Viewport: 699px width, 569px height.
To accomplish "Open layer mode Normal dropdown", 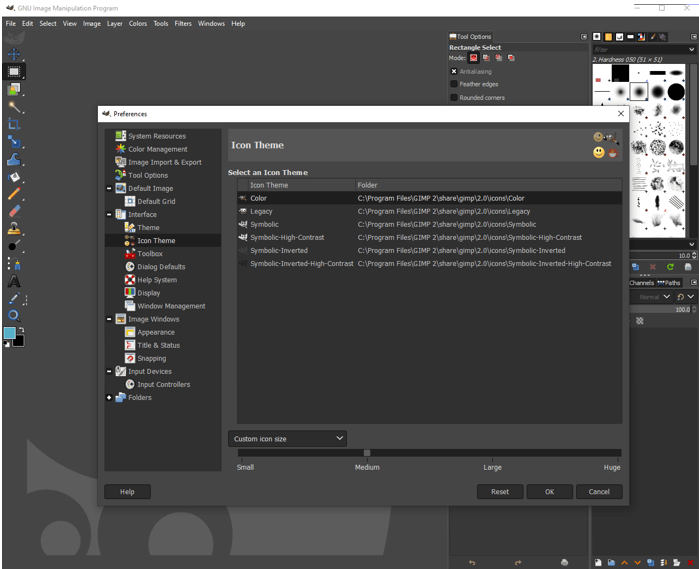I will pos(651,297).
